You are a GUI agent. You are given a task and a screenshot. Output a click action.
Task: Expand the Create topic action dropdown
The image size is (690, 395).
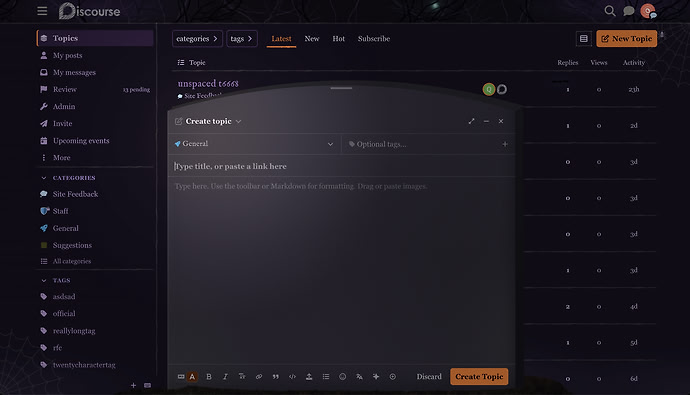tap(239, 121)
